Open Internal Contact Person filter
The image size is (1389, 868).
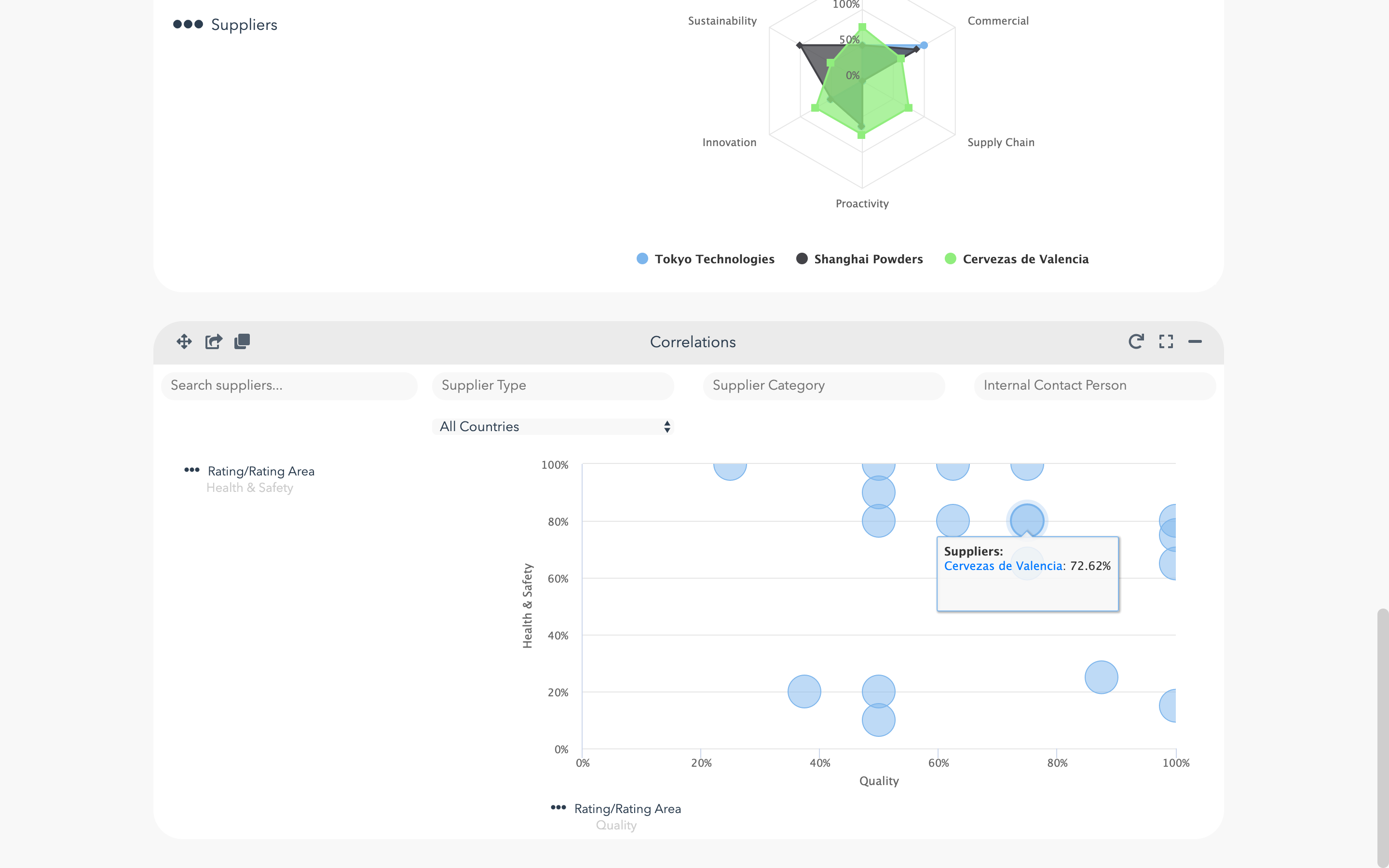click(1094, 385)
